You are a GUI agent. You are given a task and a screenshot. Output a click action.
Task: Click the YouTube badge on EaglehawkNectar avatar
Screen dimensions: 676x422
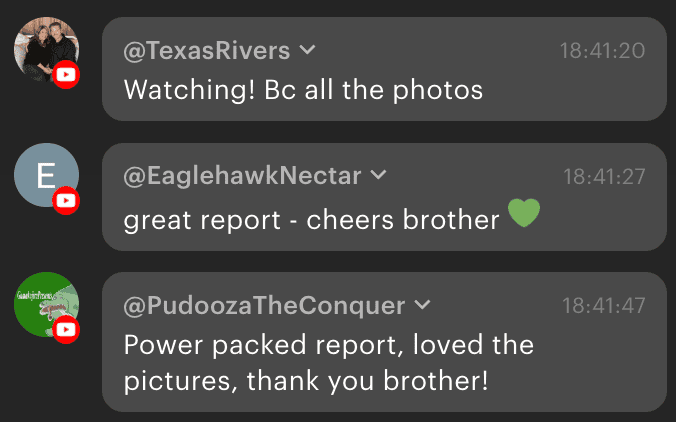click(66, 202)
